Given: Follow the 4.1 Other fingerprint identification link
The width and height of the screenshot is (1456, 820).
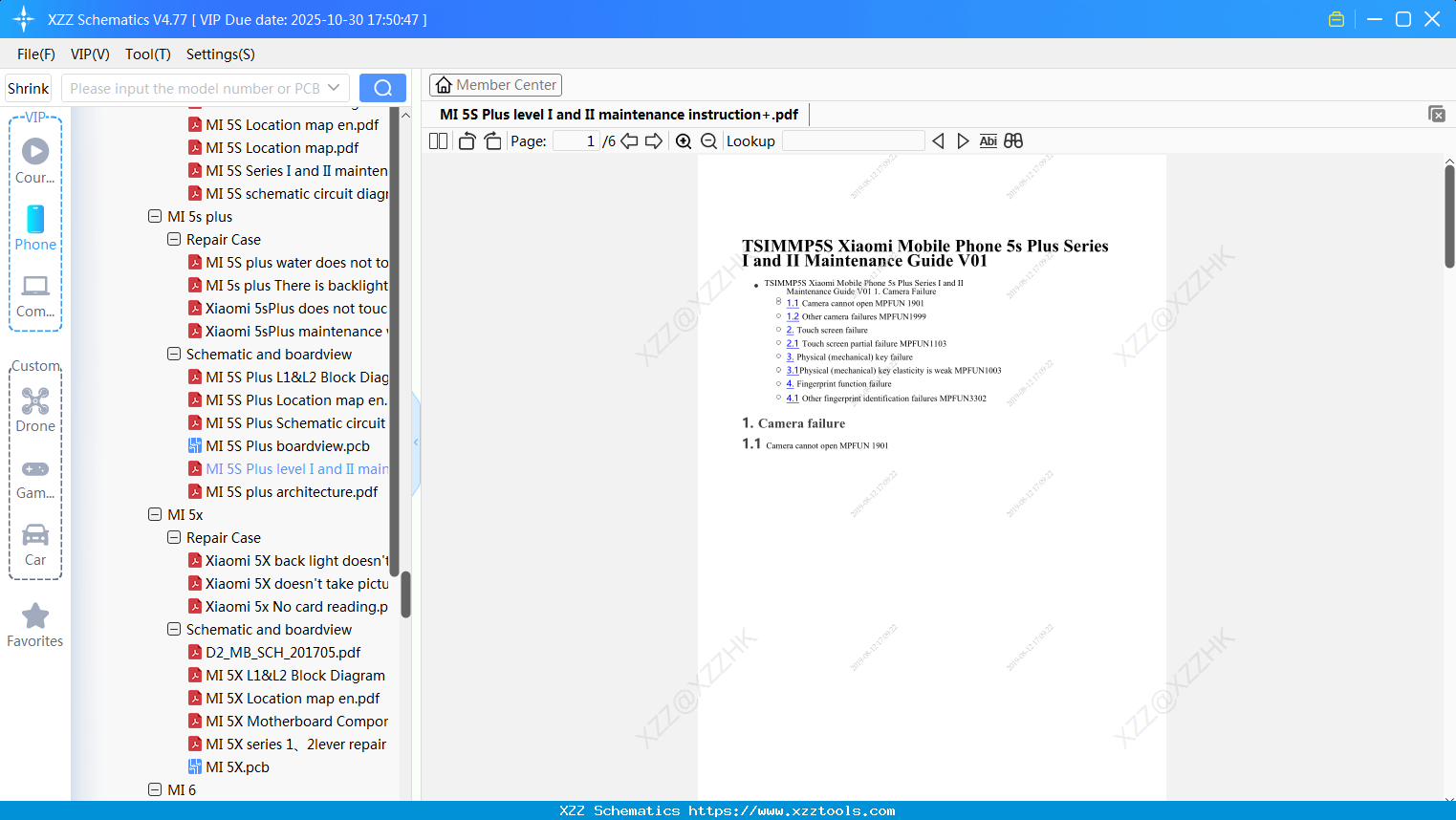Looking at the screenshot, I should click(793, 399).
